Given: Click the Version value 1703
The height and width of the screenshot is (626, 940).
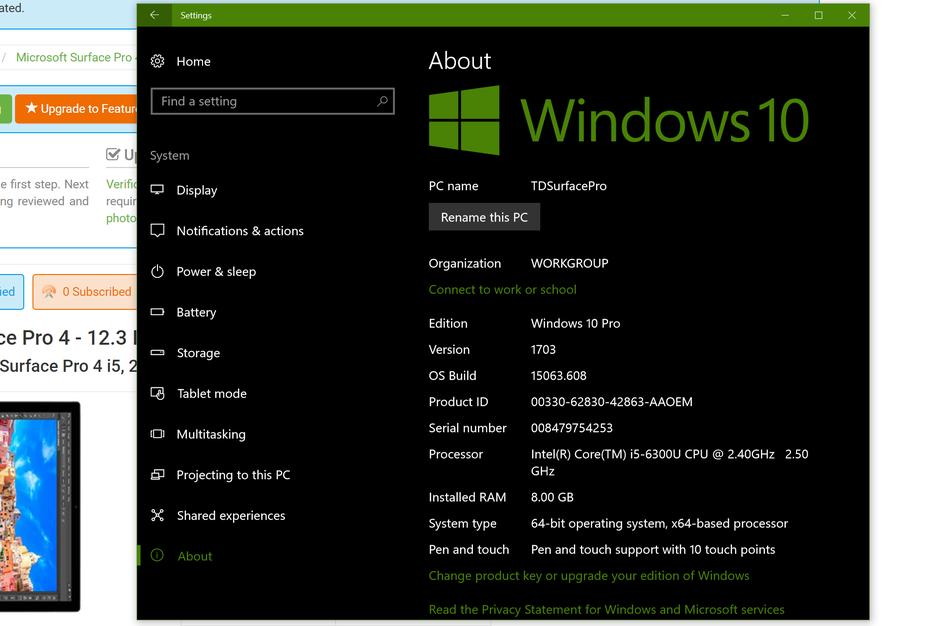Looking at the screenshot, I should click(543, 350).
